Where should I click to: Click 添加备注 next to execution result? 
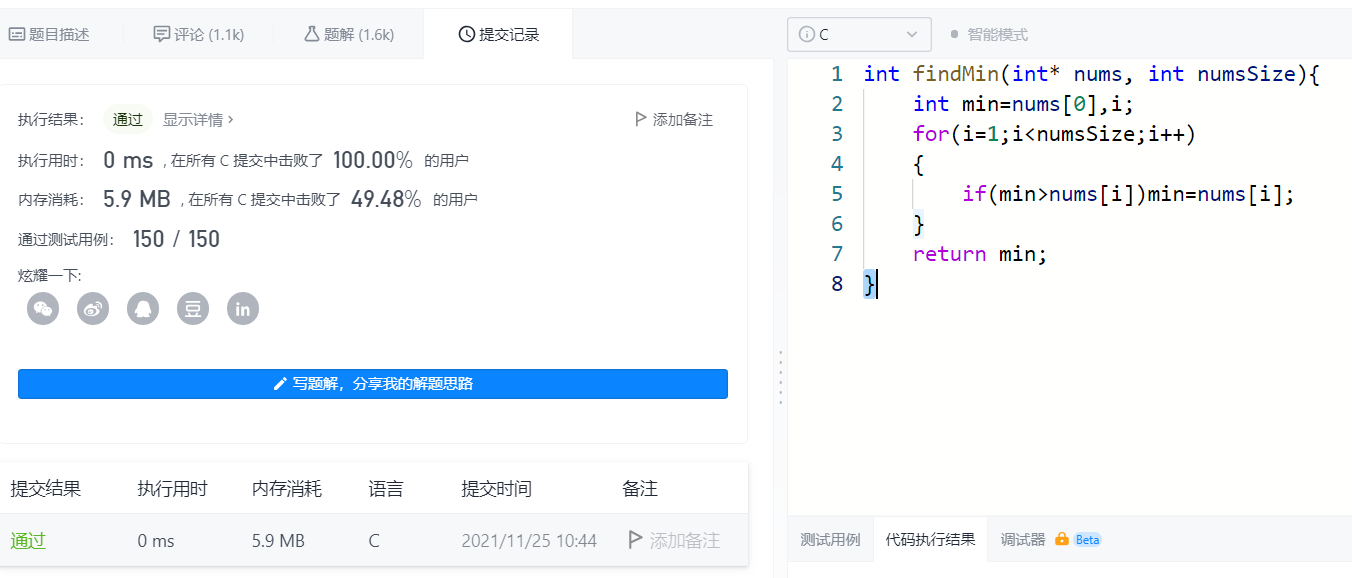point(674,119)
